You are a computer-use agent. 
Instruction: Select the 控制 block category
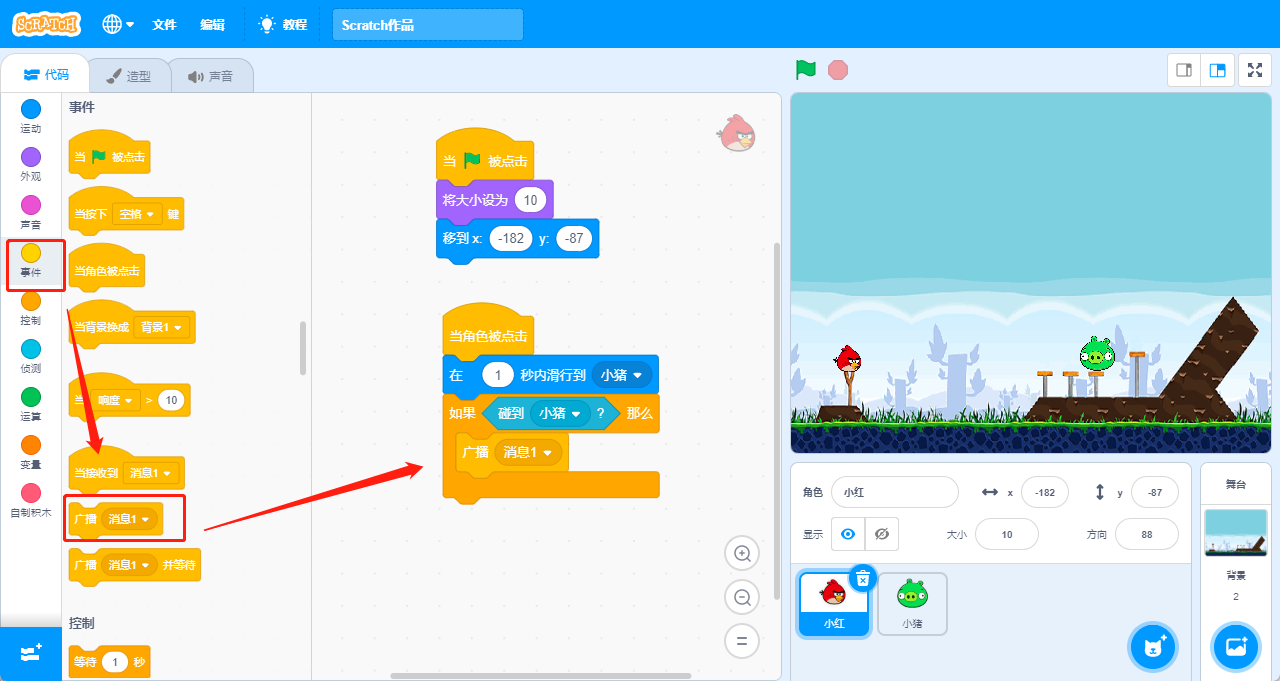(31, 308)
